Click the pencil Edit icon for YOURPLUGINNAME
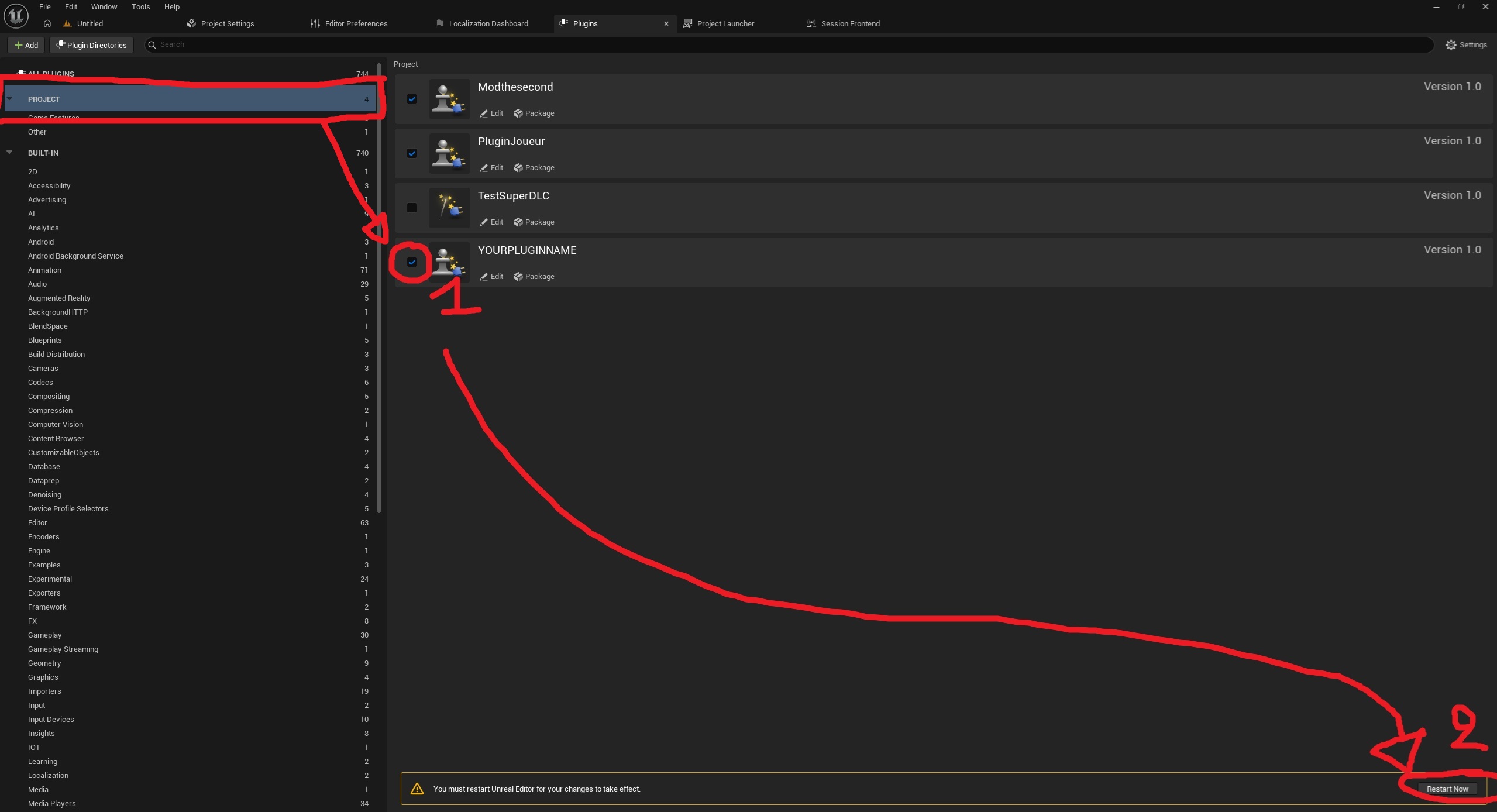Image resolution: width=1497 pixels, height=812 pixels. pyautogui.click(x=484, y=277)
